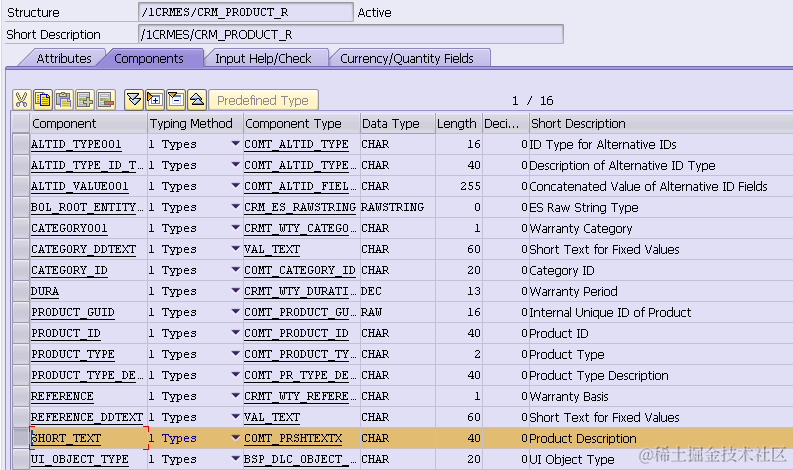The image size is (793, 470).
Task: Select the row marker for PRODUCT_ID
Action: 21,333
